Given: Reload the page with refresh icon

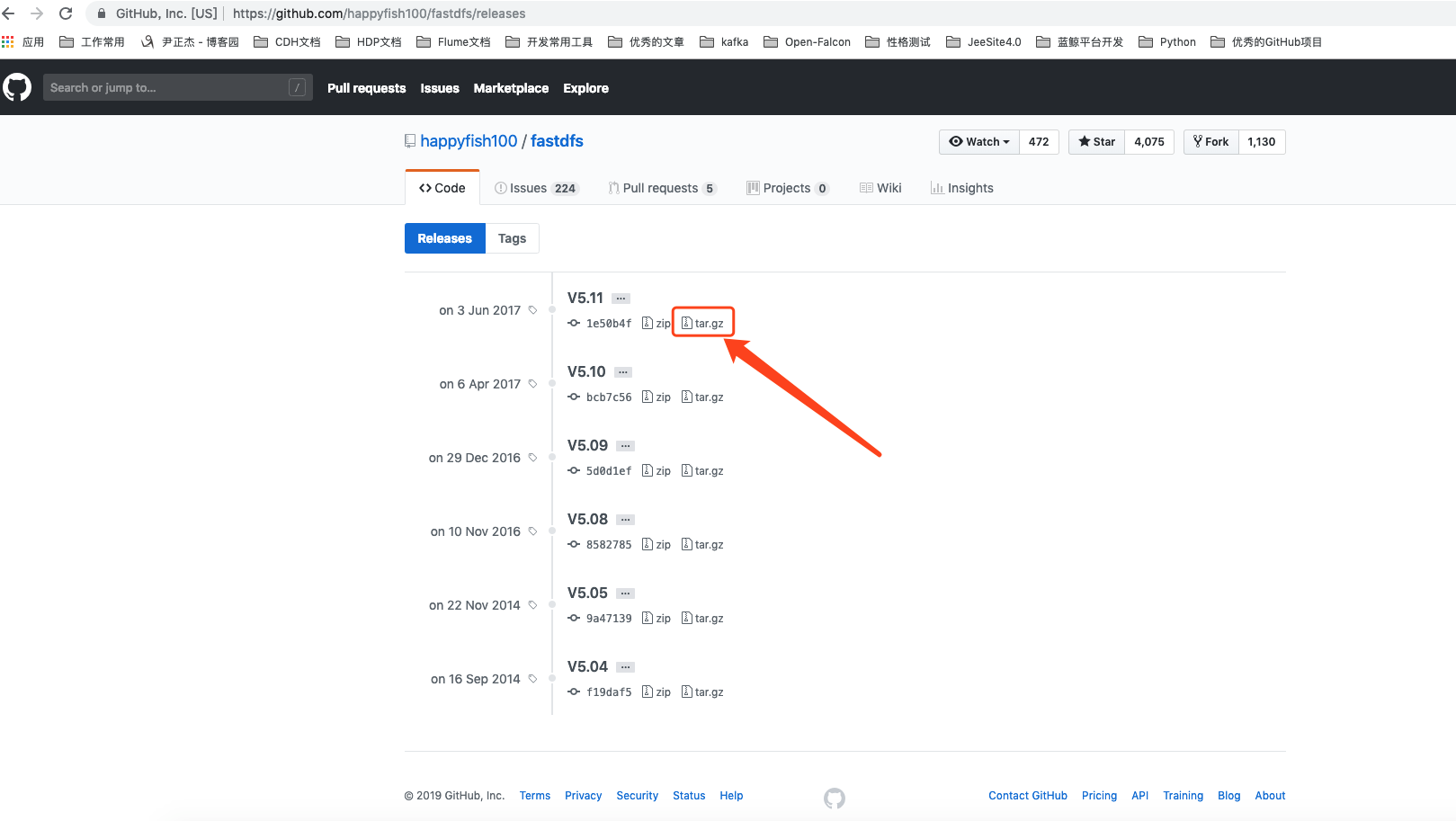Looking at the screenshot, I should point(66,13).
